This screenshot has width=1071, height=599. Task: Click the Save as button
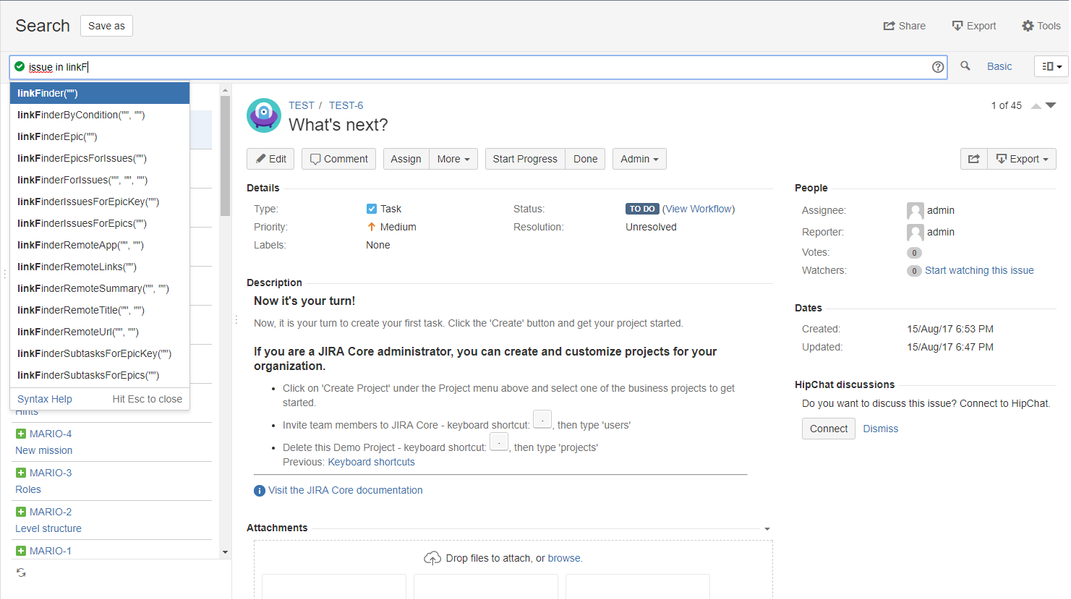coord(107,26)
